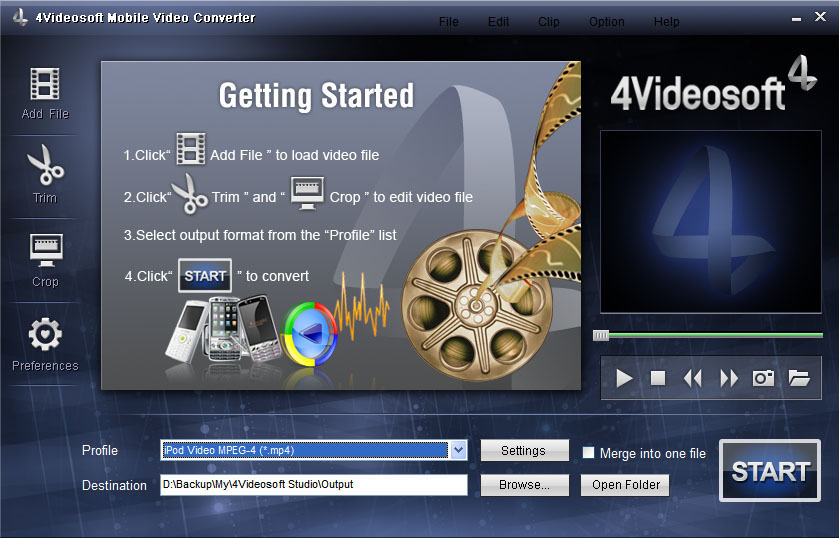Viewport: 840px width, 538px height.
Task: Play the preview video
Action: (x=624, y=378)
